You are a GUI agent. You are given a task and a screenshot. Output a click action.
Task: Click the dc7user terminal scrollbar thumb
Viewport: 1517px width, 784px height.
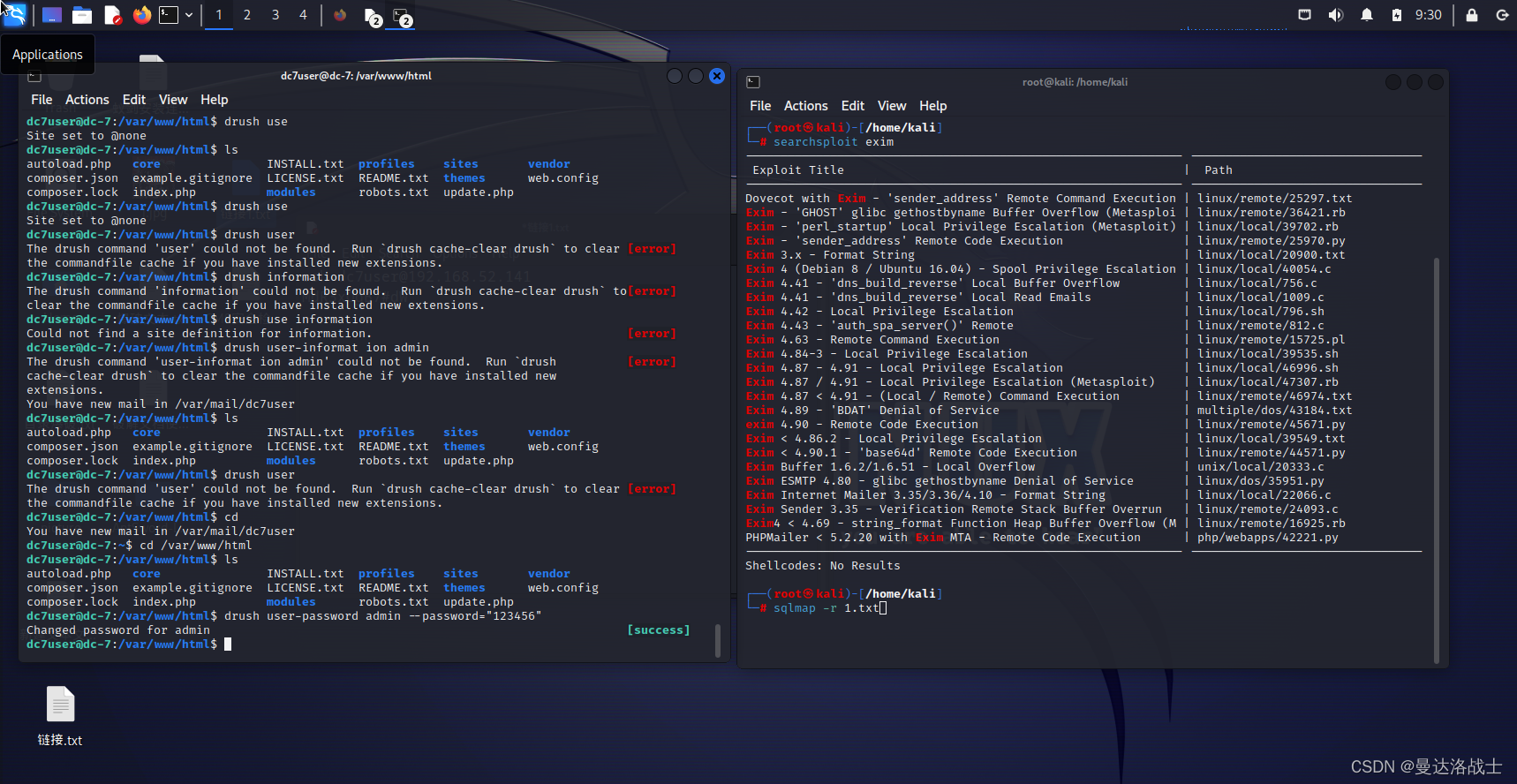[x=718, y=641]
